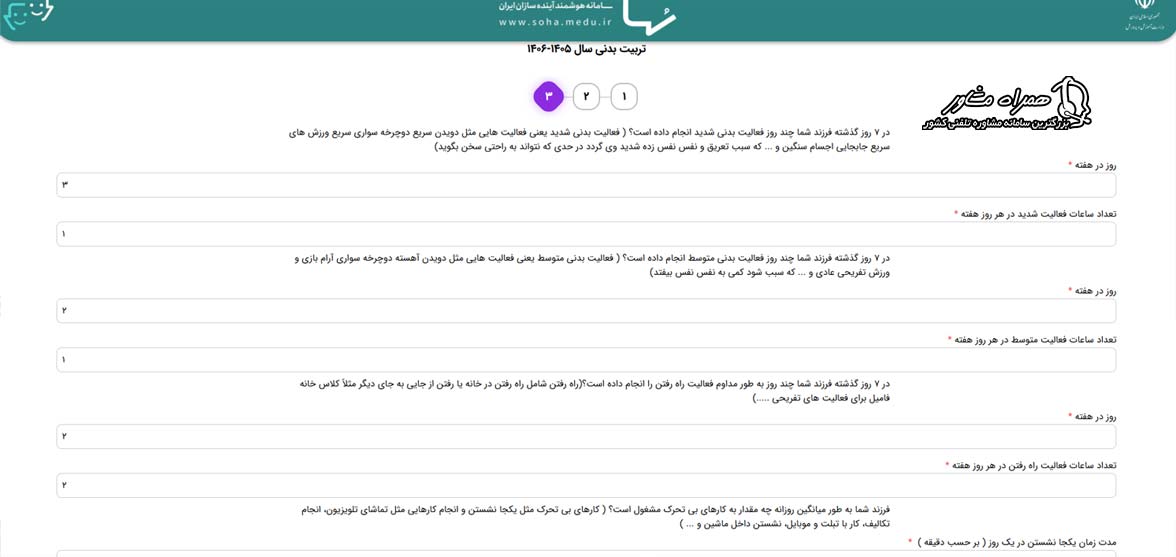Click the smiley face logo in header
The width and height of the screenshot is (1176, 557).
pyautogui.click(x=28, y=15)
